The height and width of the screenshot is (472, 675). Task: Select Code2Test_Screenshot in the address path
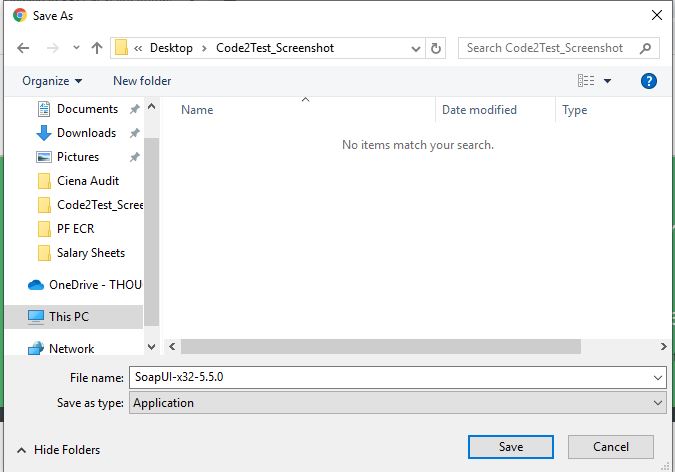tap(275, 48)
